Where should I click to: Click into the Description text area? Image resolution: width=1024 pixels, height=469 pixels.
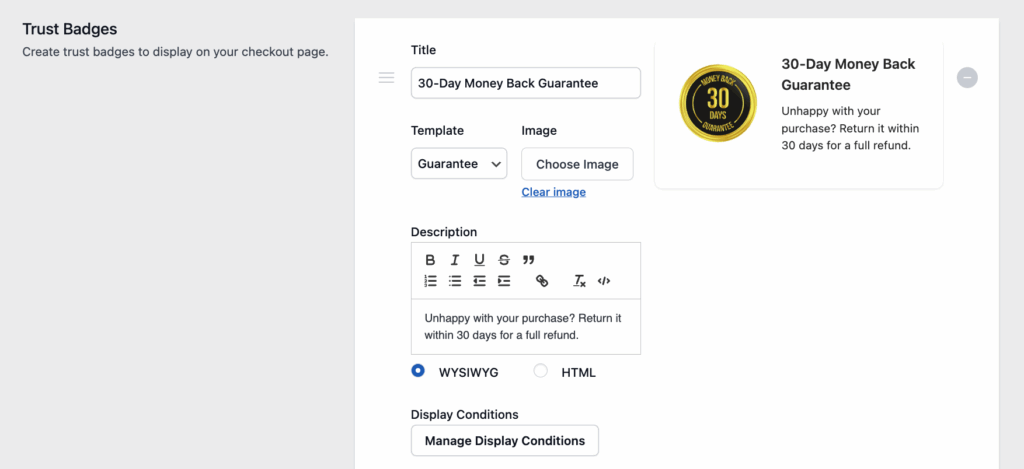tap(526, 327)
